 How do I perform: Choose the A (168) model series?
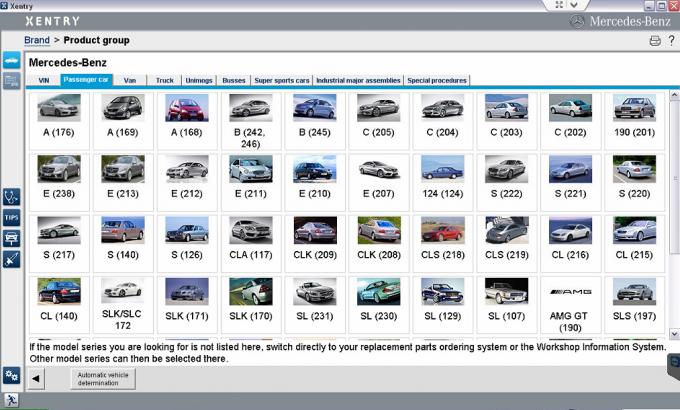(187, 121)
